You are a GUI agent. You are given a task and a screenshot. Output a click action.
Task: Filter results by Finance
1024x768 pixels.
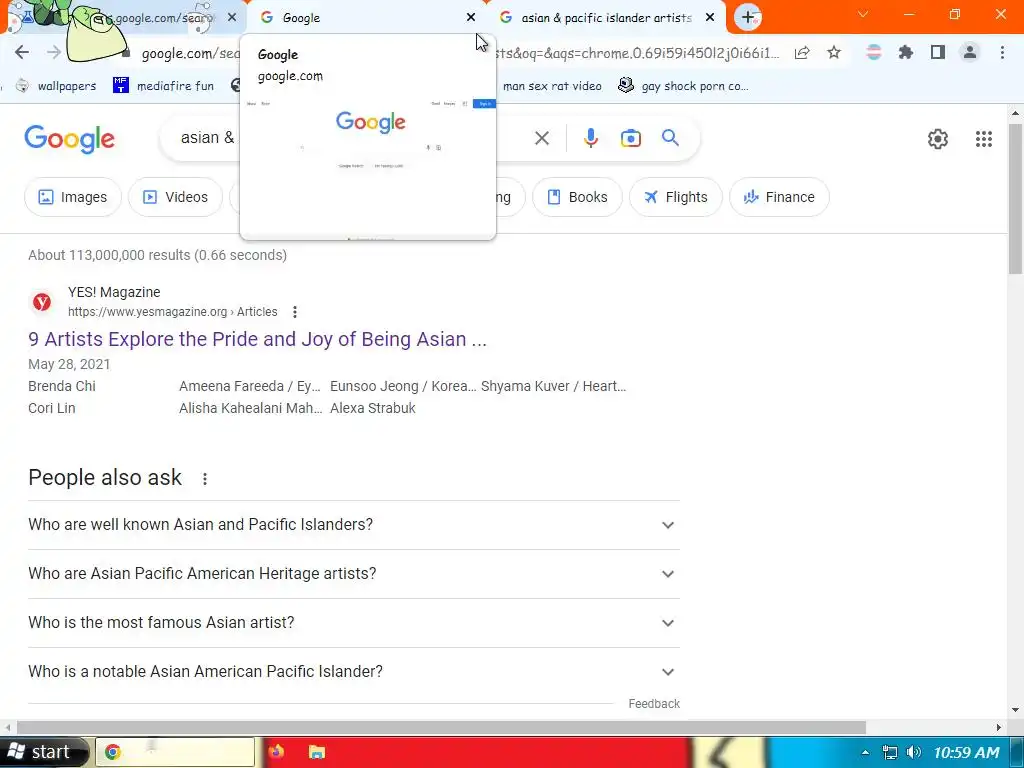pos(779,197)
